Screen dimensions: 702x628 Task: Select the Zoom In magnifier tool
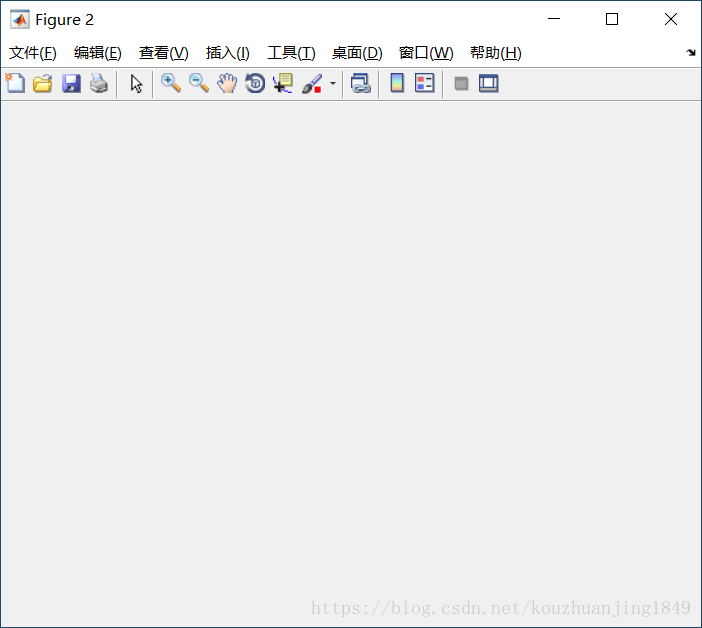171,83
